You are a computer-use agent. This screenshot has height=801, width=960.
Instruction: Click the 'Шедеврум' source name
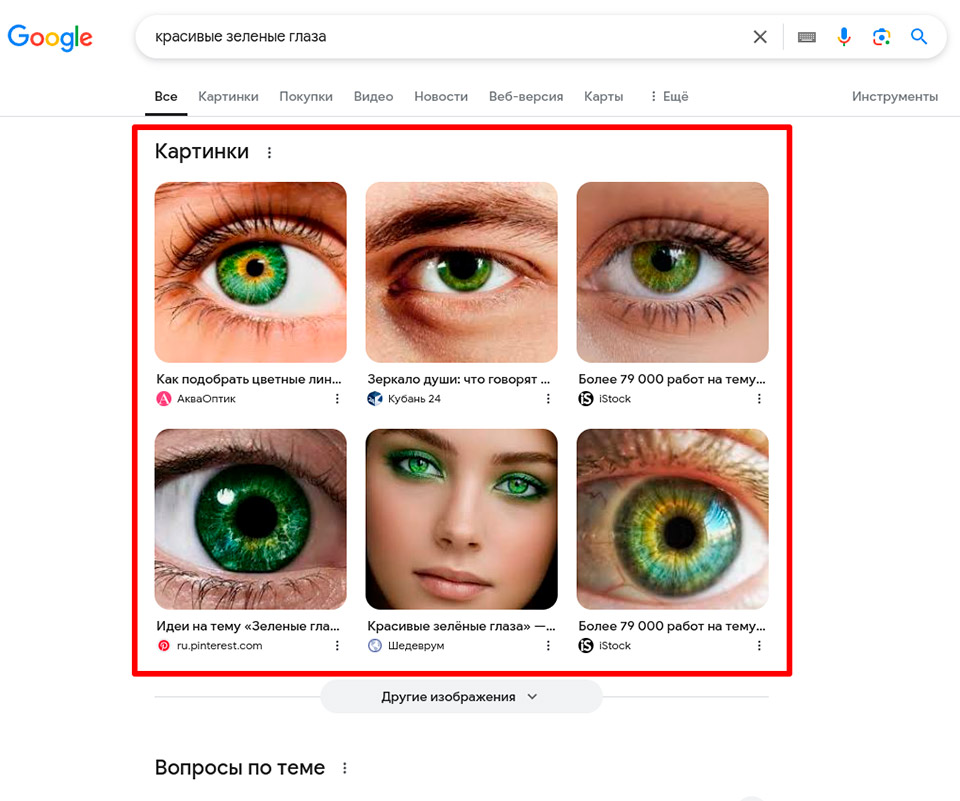(416, 645)
